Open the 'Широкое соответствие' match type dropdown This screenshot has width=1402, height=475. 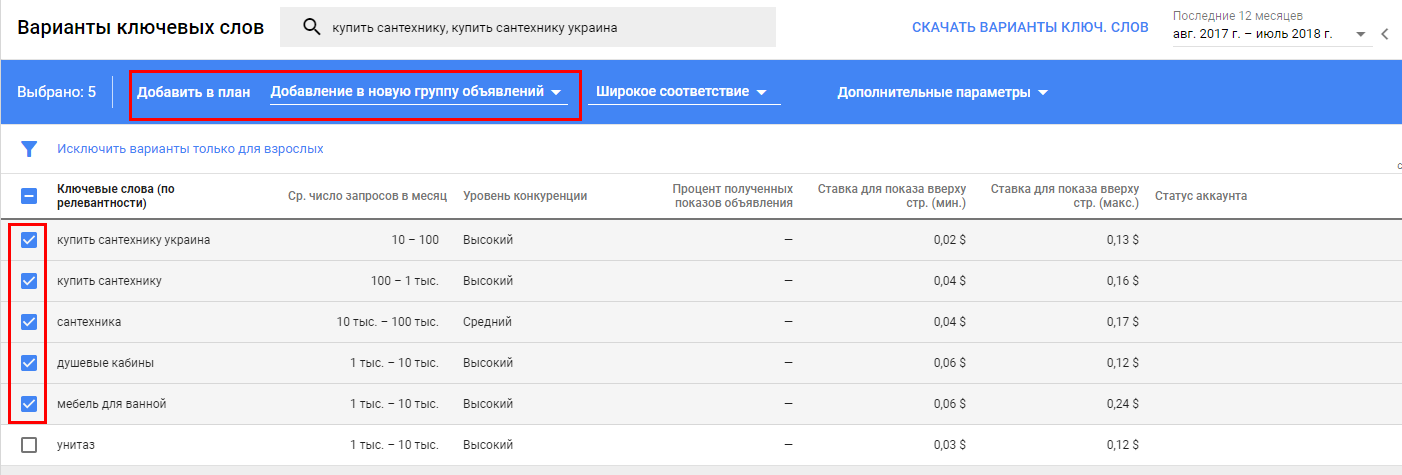click(684, 92)
